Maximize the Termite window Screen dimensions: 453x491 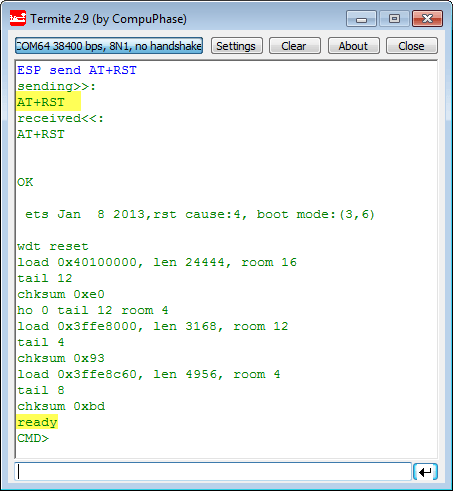click(x=394, y=19)
